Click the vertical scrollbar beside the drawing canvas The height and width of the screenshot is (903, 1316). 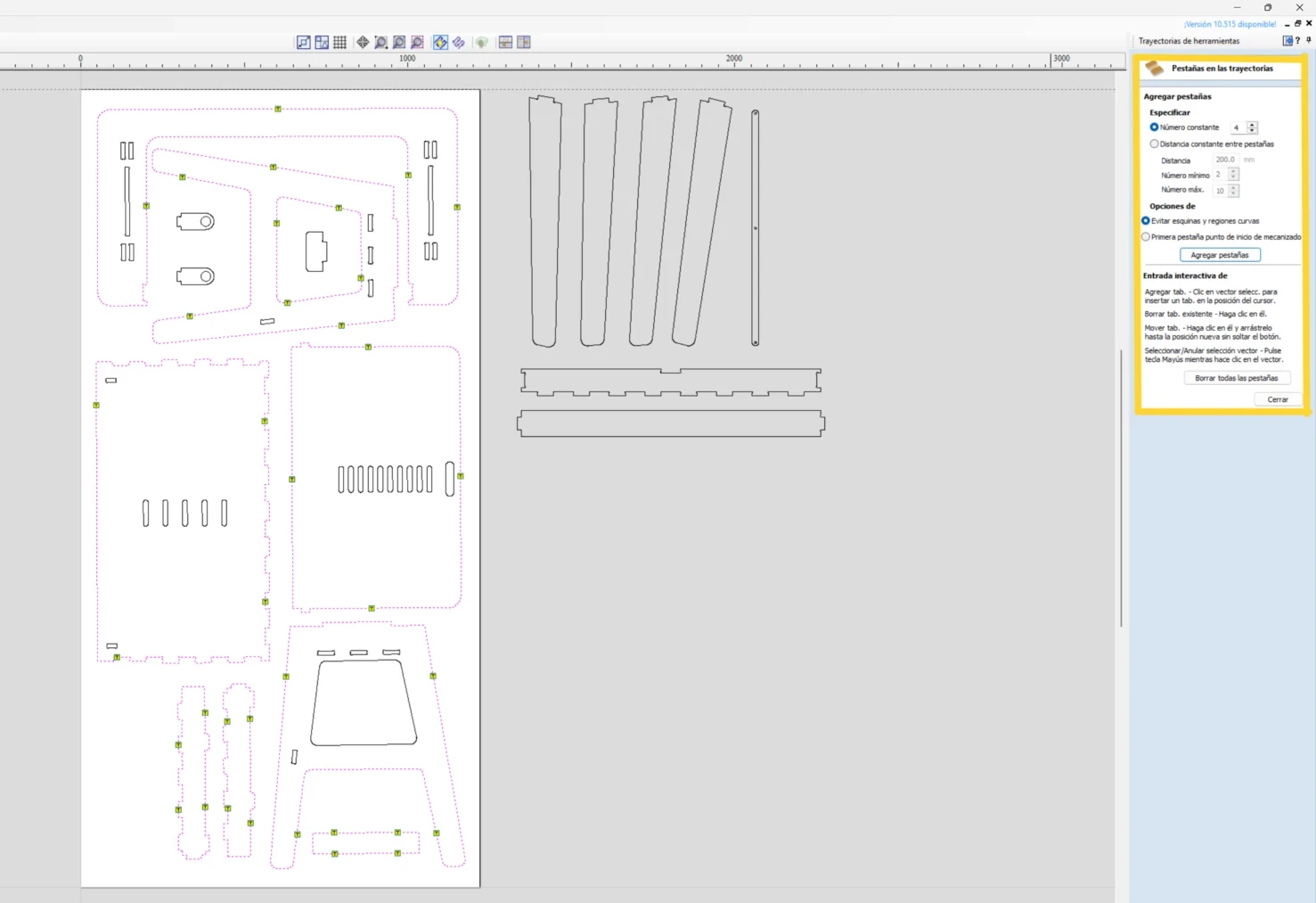click(1121, 488)
